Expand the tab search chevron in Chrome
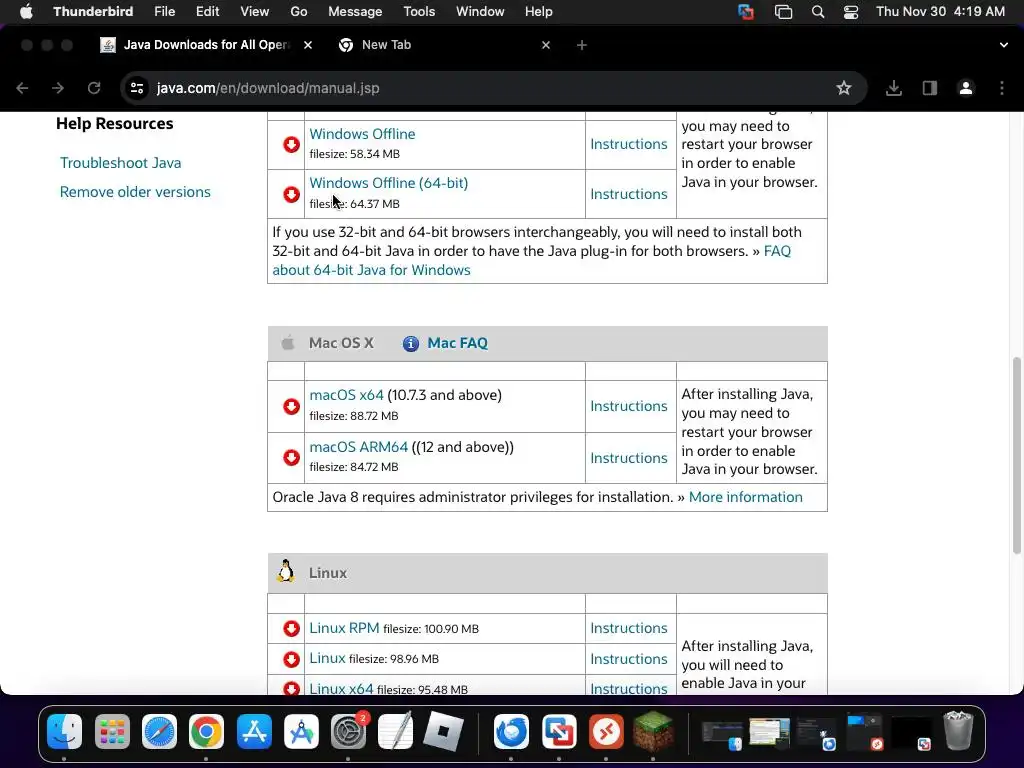1024x768 pixels. point(1004,45)
